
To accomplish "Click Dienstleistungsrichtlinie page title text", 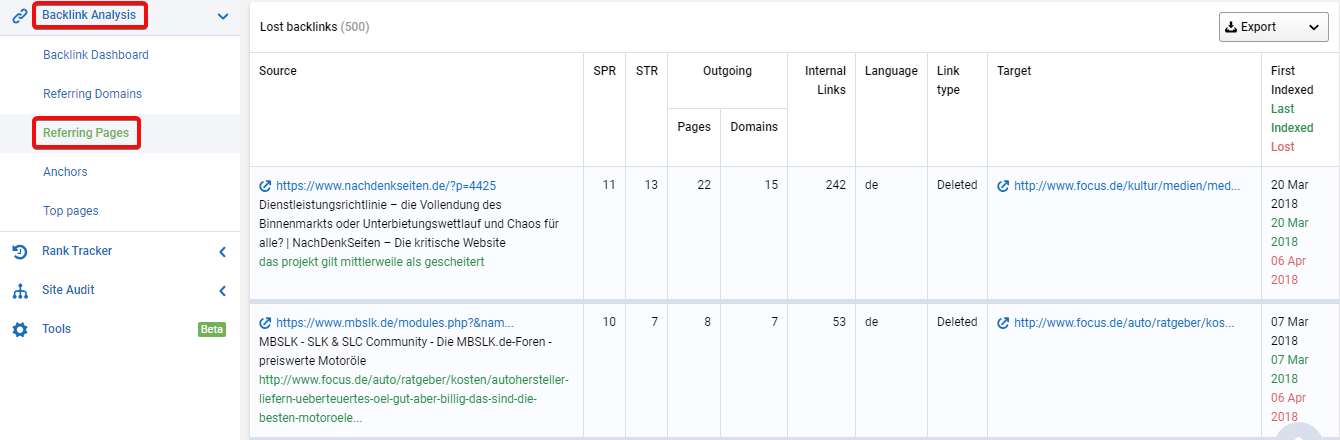I will [409, 223].
